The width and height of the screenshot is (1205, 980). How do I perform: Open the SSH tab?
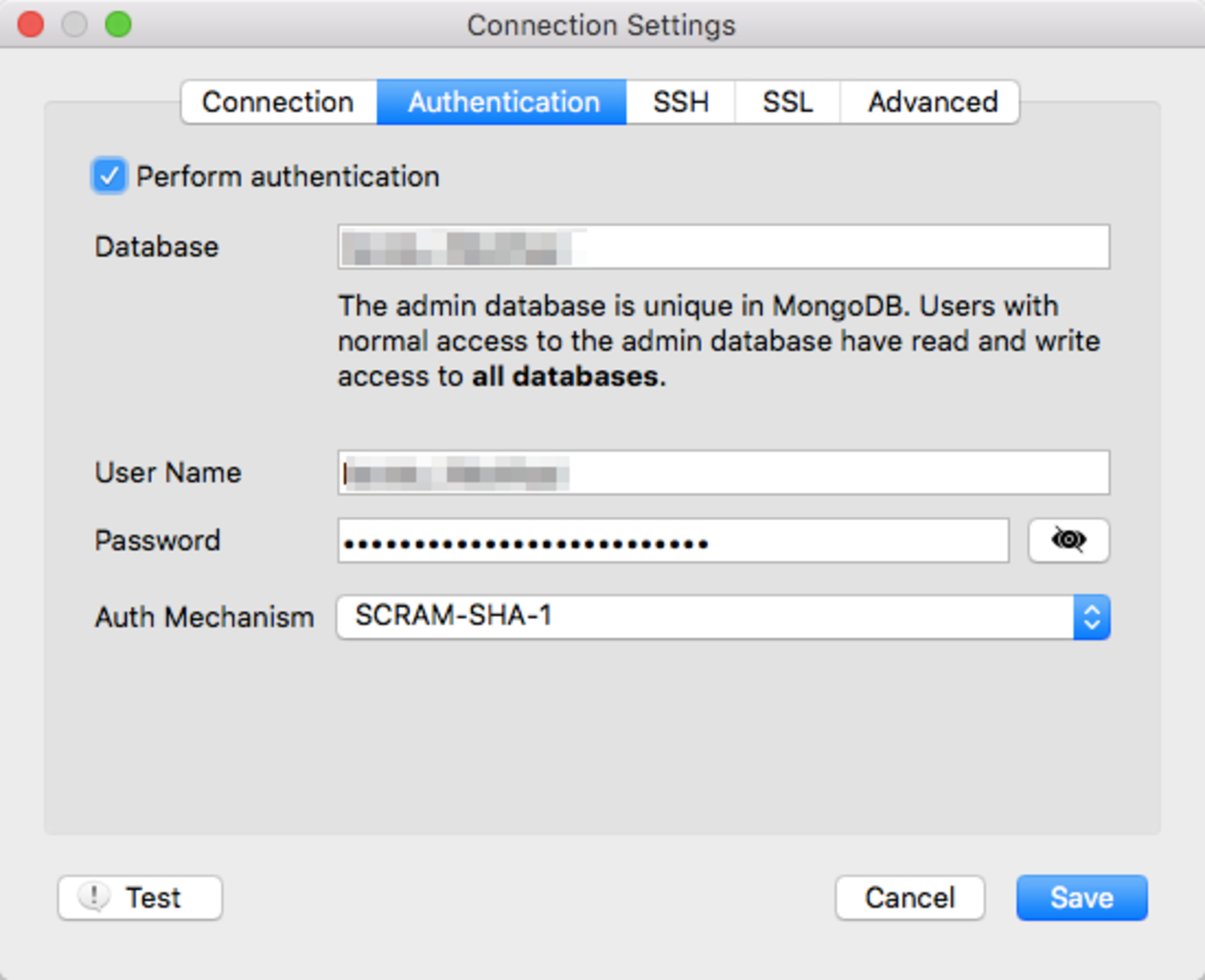coord(680,102)
